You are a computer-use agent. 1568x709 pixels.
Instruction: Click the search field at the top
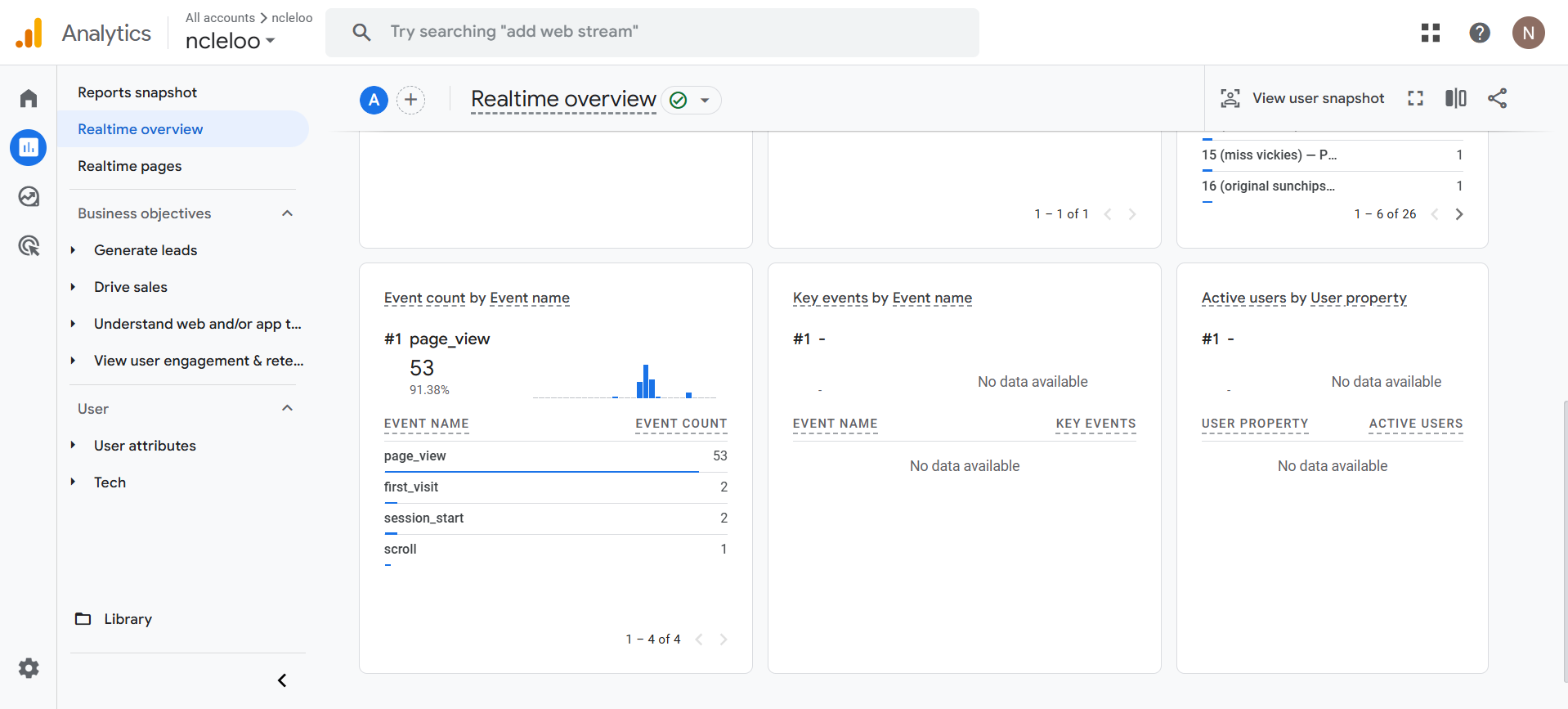[652, 32]
